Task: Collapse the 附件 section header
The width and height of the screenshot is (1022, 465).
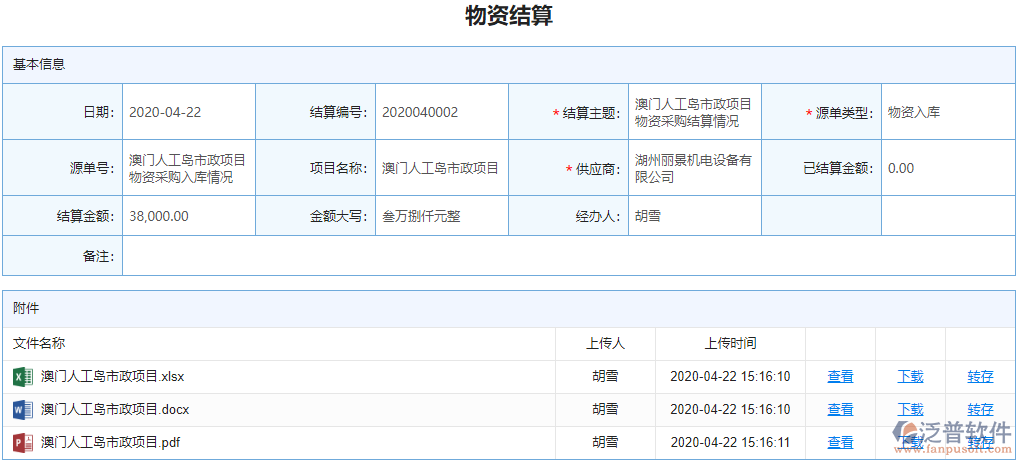Action: 26,309
